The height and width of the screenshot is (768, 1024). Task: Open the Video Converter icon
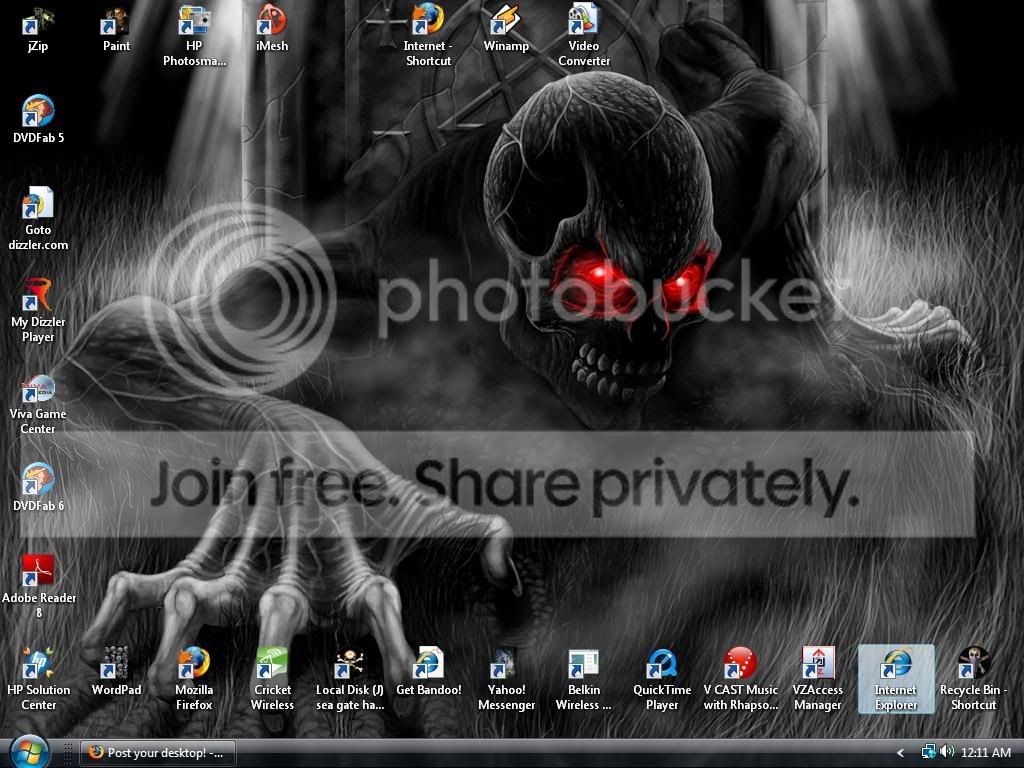pyautogui.click(x=584, y=36)
